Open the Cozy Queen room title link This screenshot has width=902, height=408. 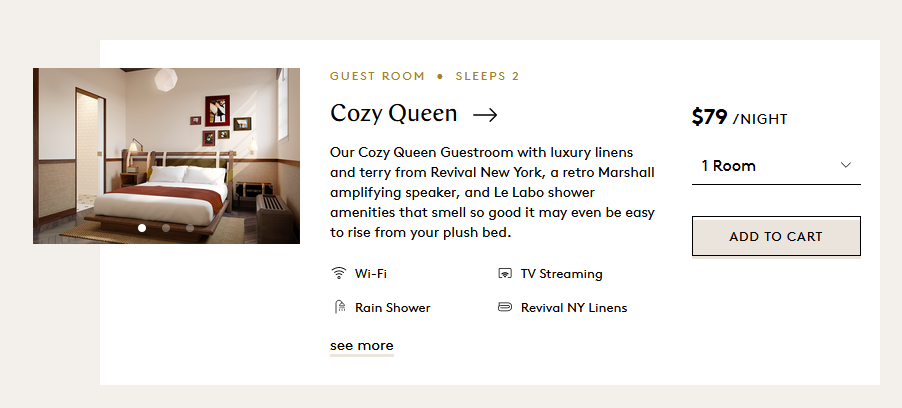[x=394, y=114]
